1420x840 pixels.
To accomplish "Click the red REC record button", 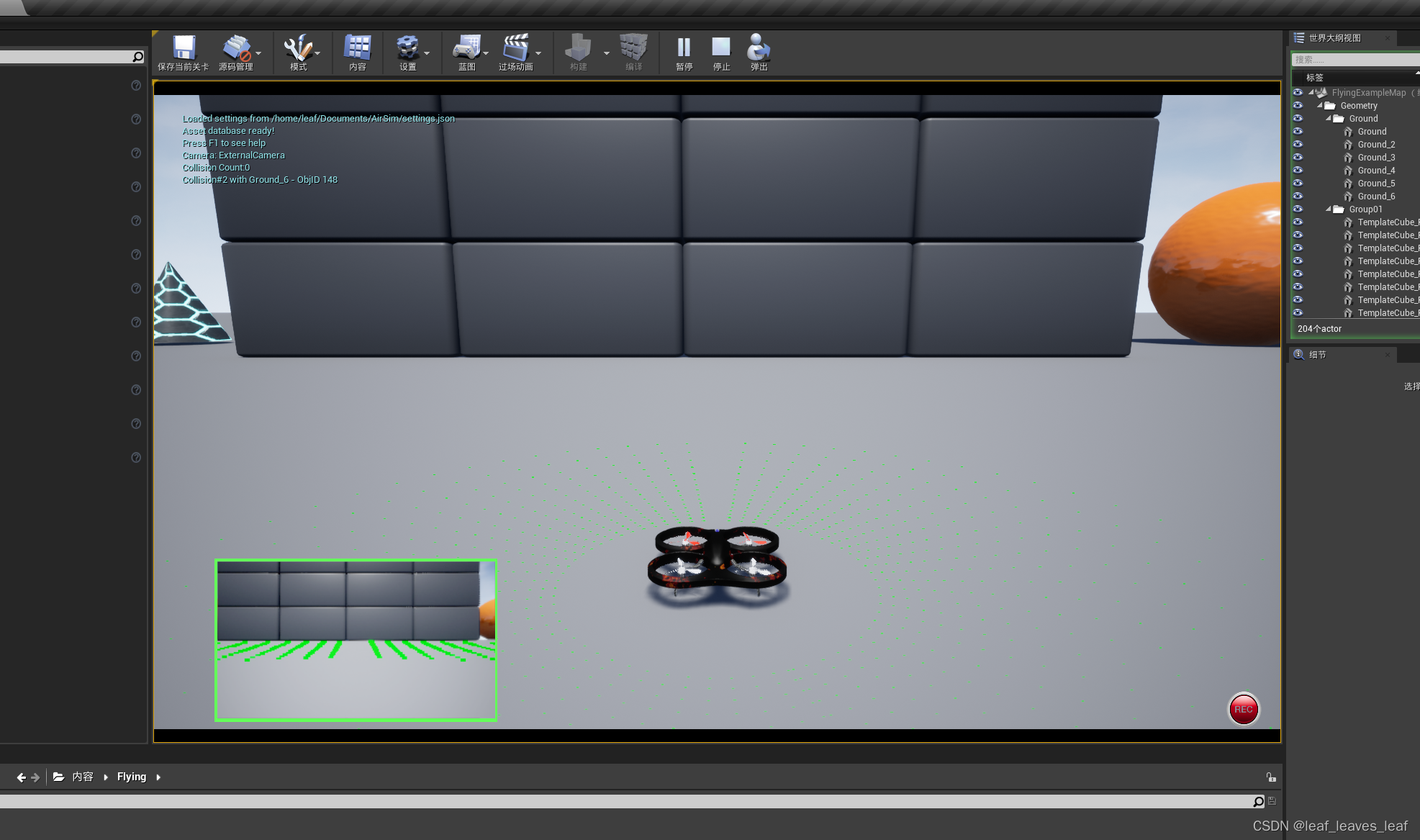I will click(1243, 709).
